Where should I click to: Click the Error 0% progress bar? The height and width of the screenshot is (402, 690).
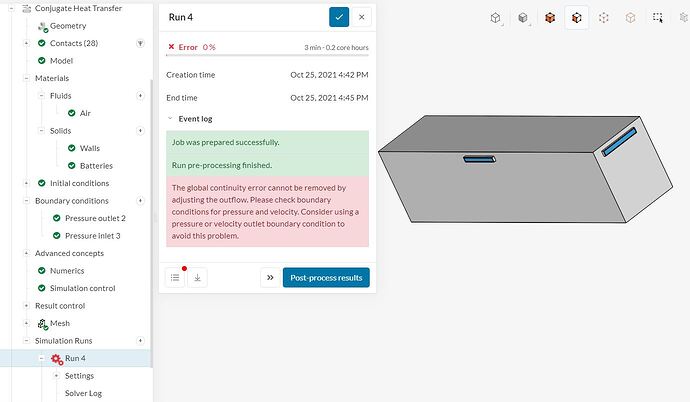click(268, 55)
